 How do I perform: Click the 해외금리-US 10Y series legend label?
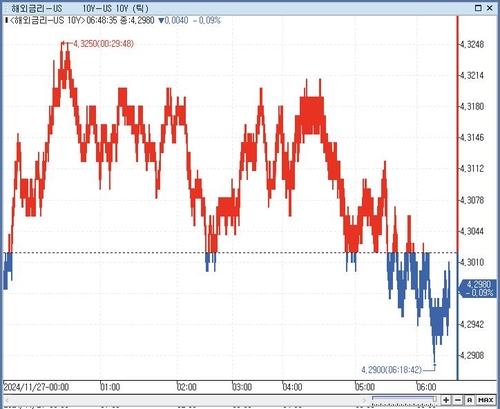click(46, 21)
